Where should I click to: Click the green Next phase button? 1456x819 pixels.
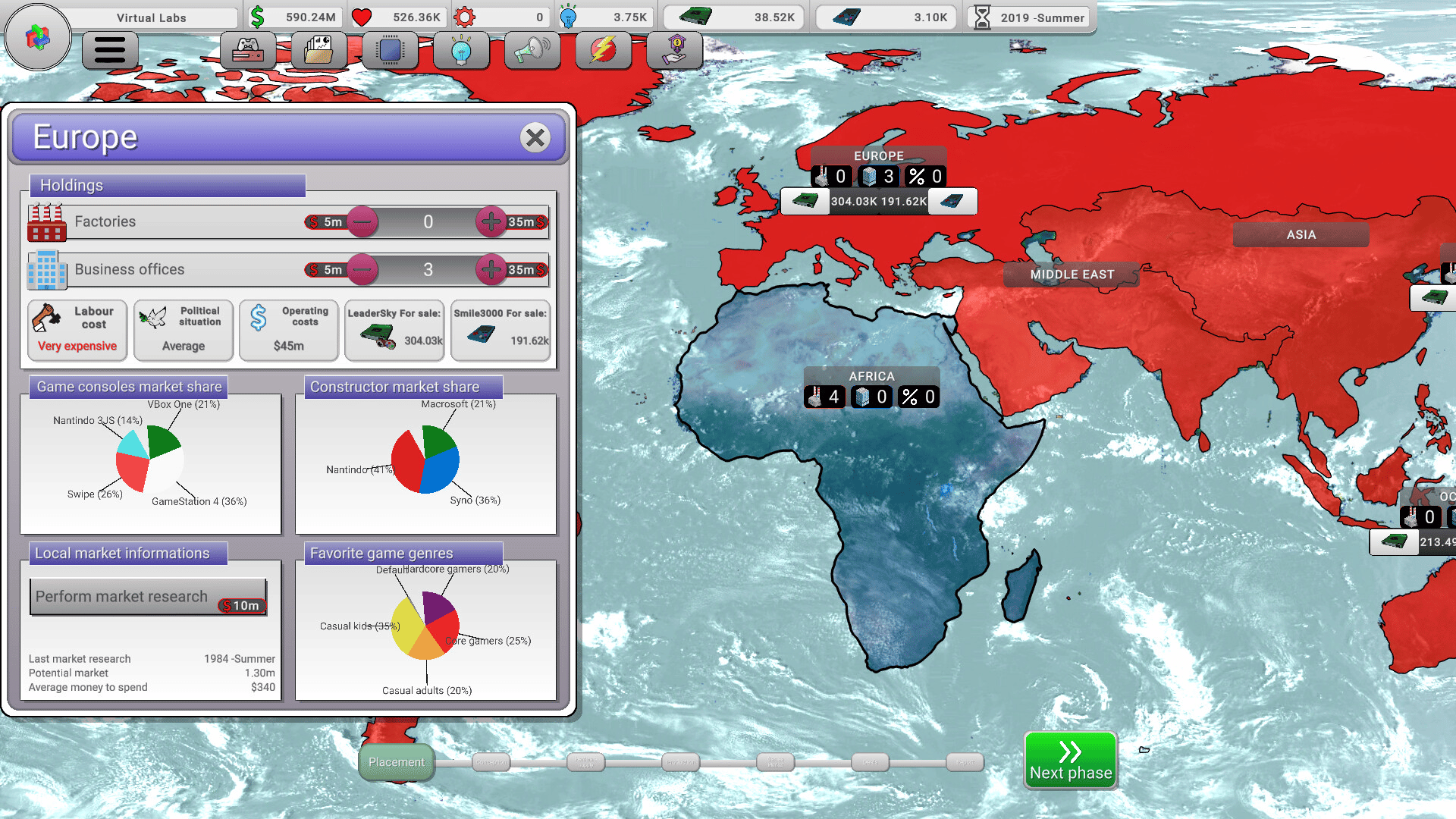click(1070, 761)
